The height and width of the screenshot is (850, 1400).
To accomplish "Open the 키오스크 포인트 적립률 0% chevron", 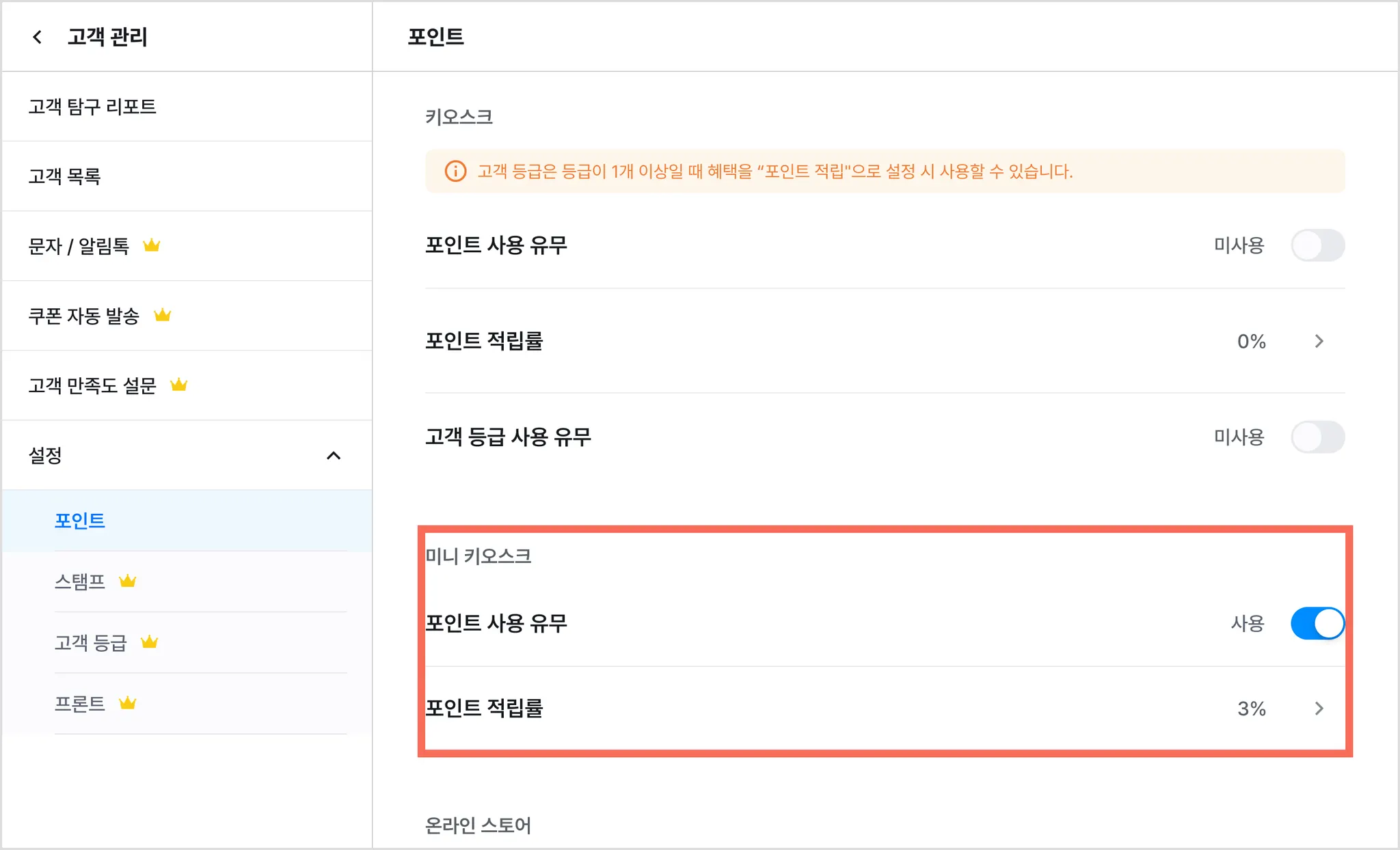I will click(x=1319, y=341).
